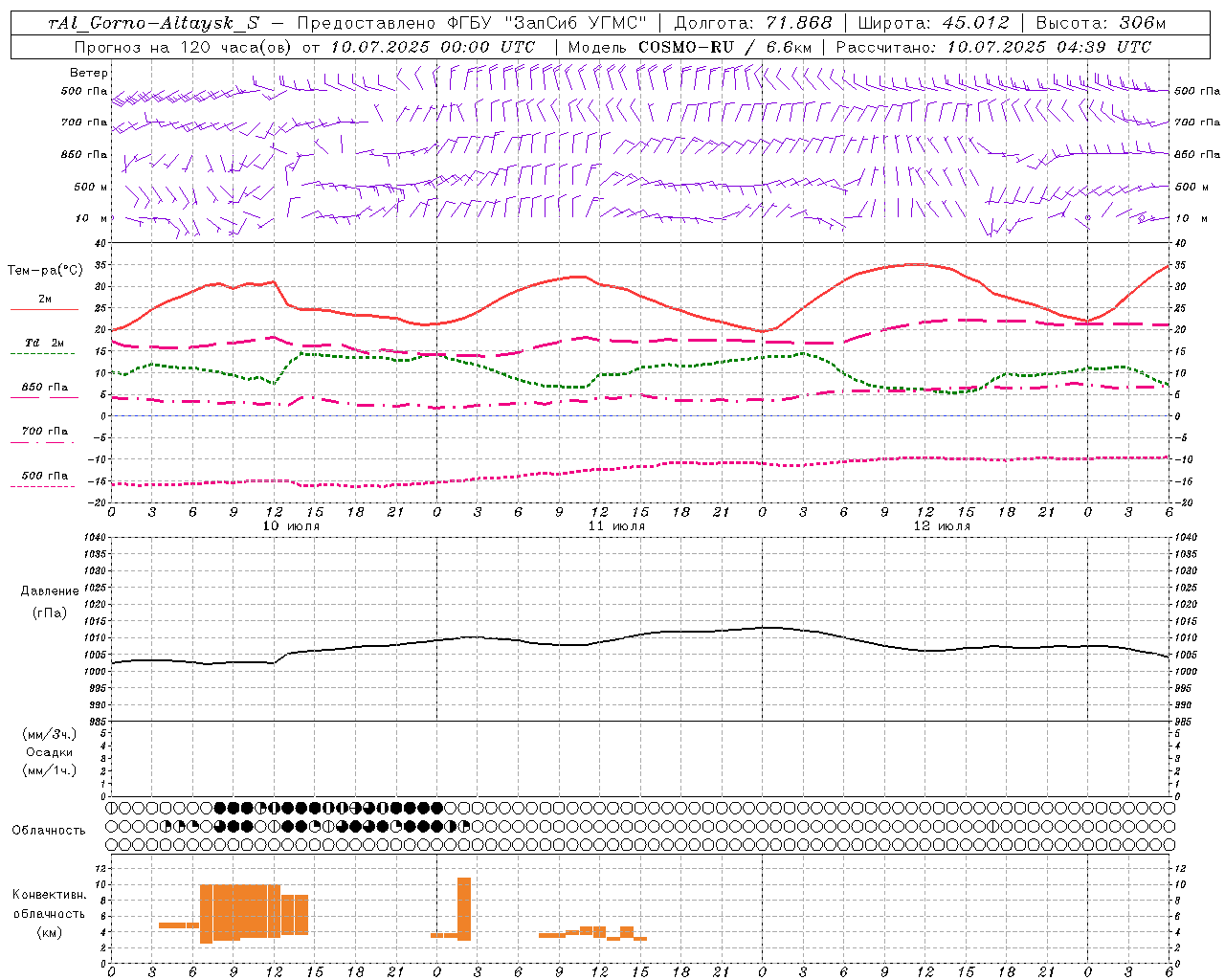Click the 850 гПа temperature legend entry
Screen dimensions: 1225x980
pos(45,388)
